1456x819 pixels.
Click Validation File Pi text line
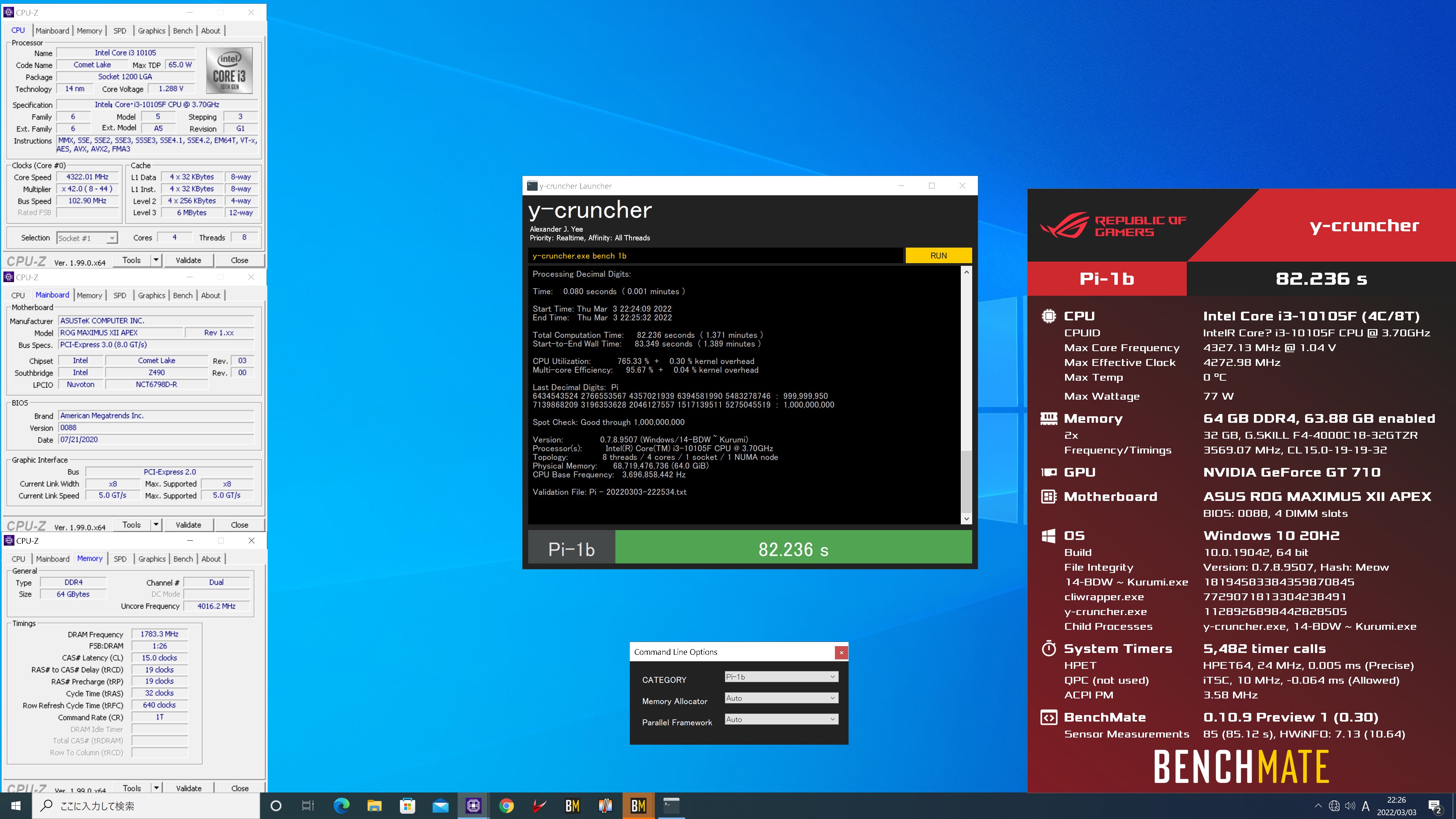click(609, 492)
